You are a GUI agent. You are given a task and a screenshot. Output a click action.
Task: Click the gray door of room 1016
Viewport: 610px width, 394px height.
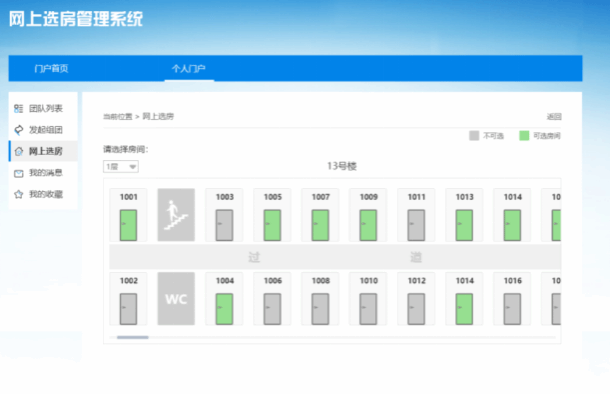tap(512, 309)
